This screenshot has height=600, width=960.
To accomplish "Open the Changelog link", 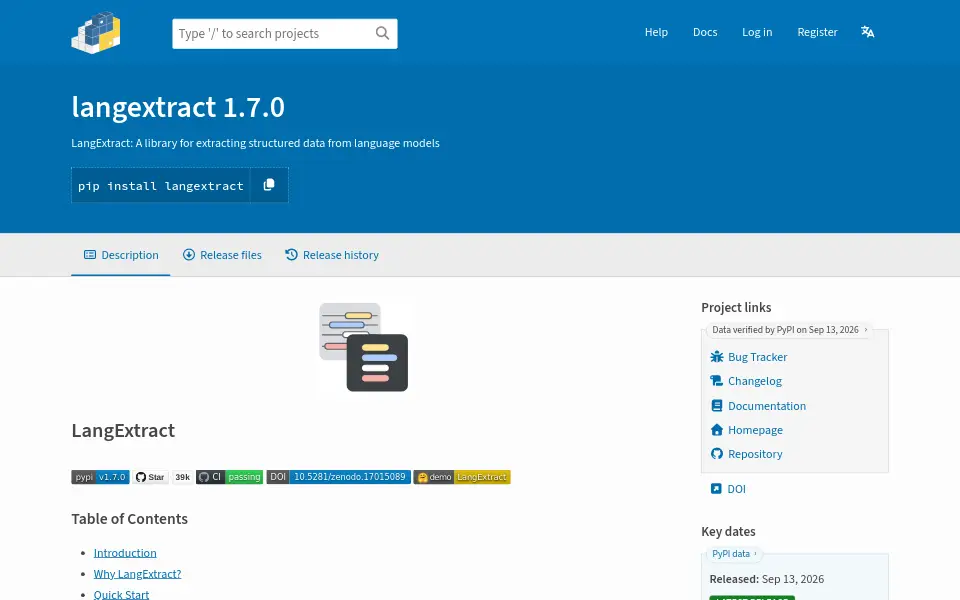I will point(755,381).
